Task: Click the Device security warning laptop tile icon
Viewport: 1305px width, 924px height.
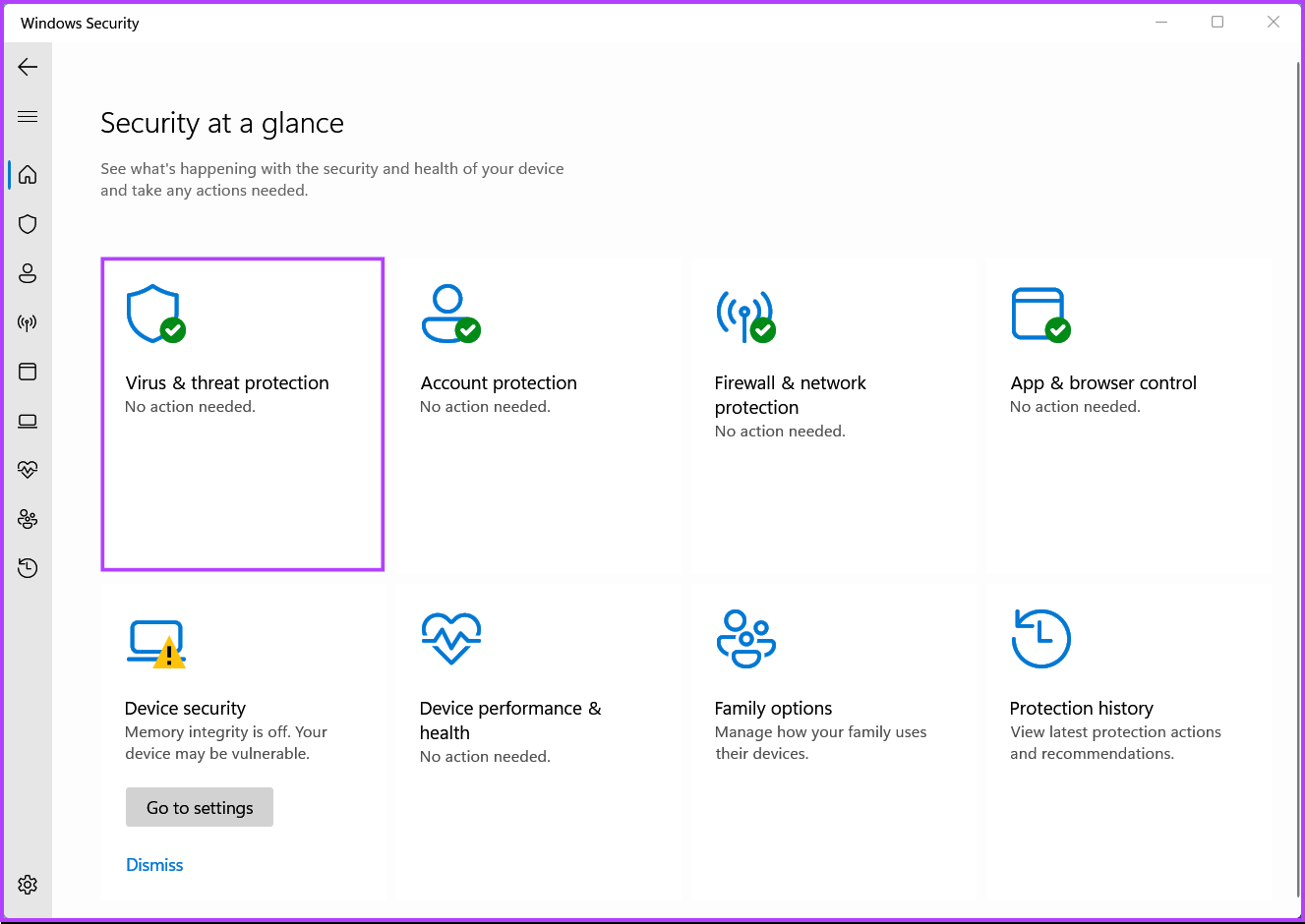Action: [156, 644]
